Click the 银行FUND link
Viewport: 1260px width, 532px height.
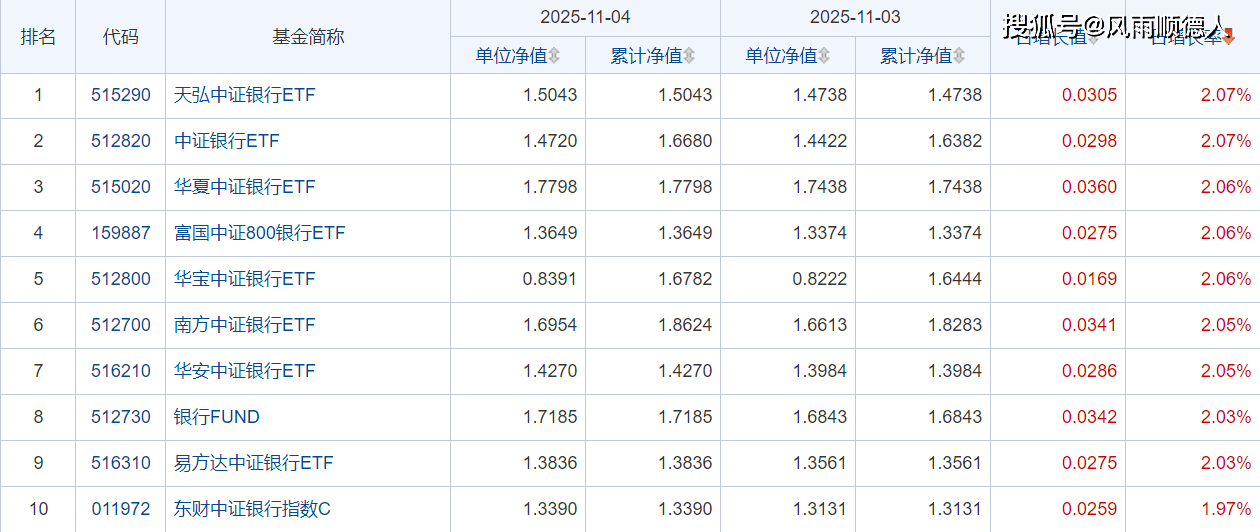coord(216,417)
